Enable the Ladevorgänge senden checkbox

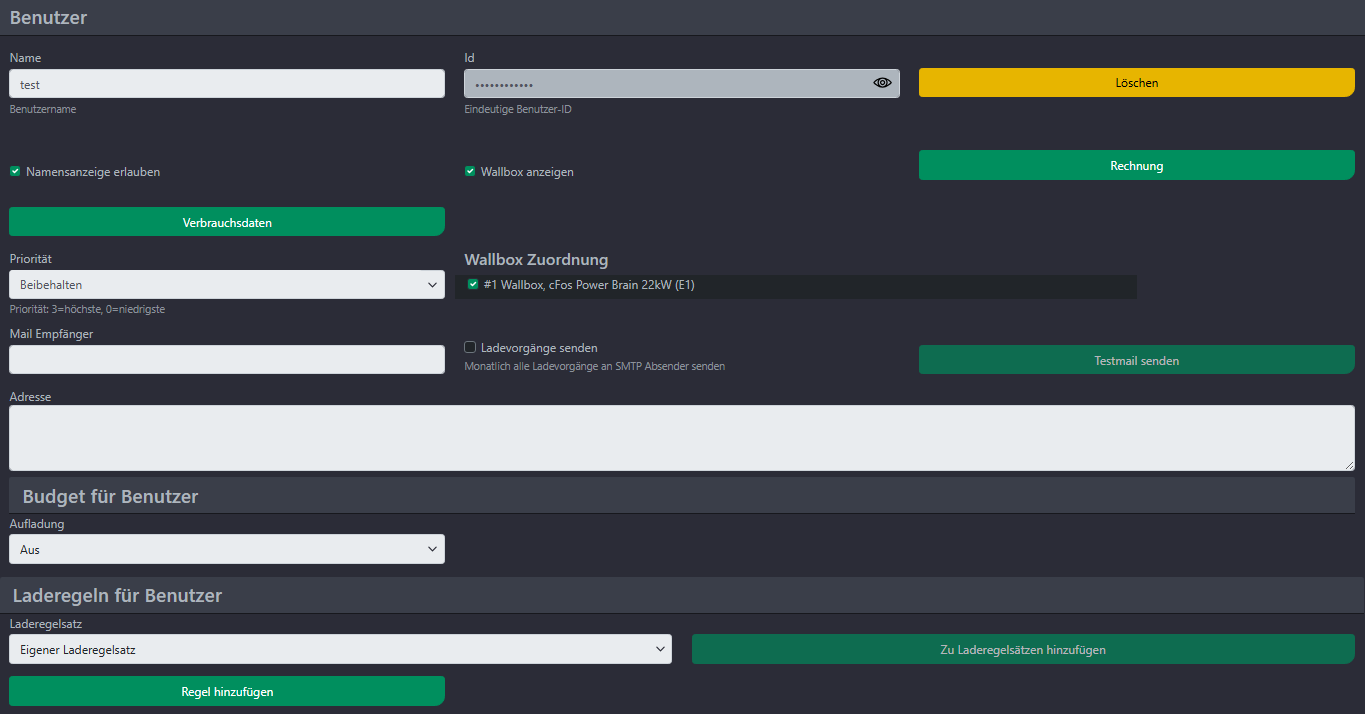[x=470, y=347]
